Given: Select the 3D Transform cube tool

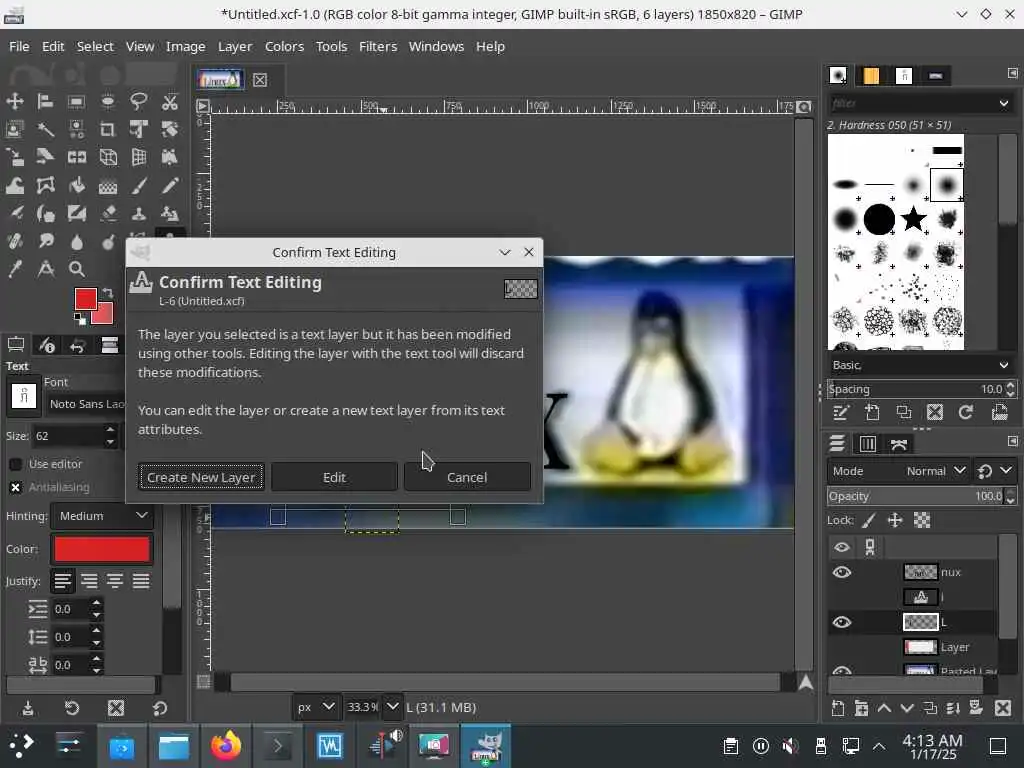Looking at the screenshot, I should (x=108, y=157).
